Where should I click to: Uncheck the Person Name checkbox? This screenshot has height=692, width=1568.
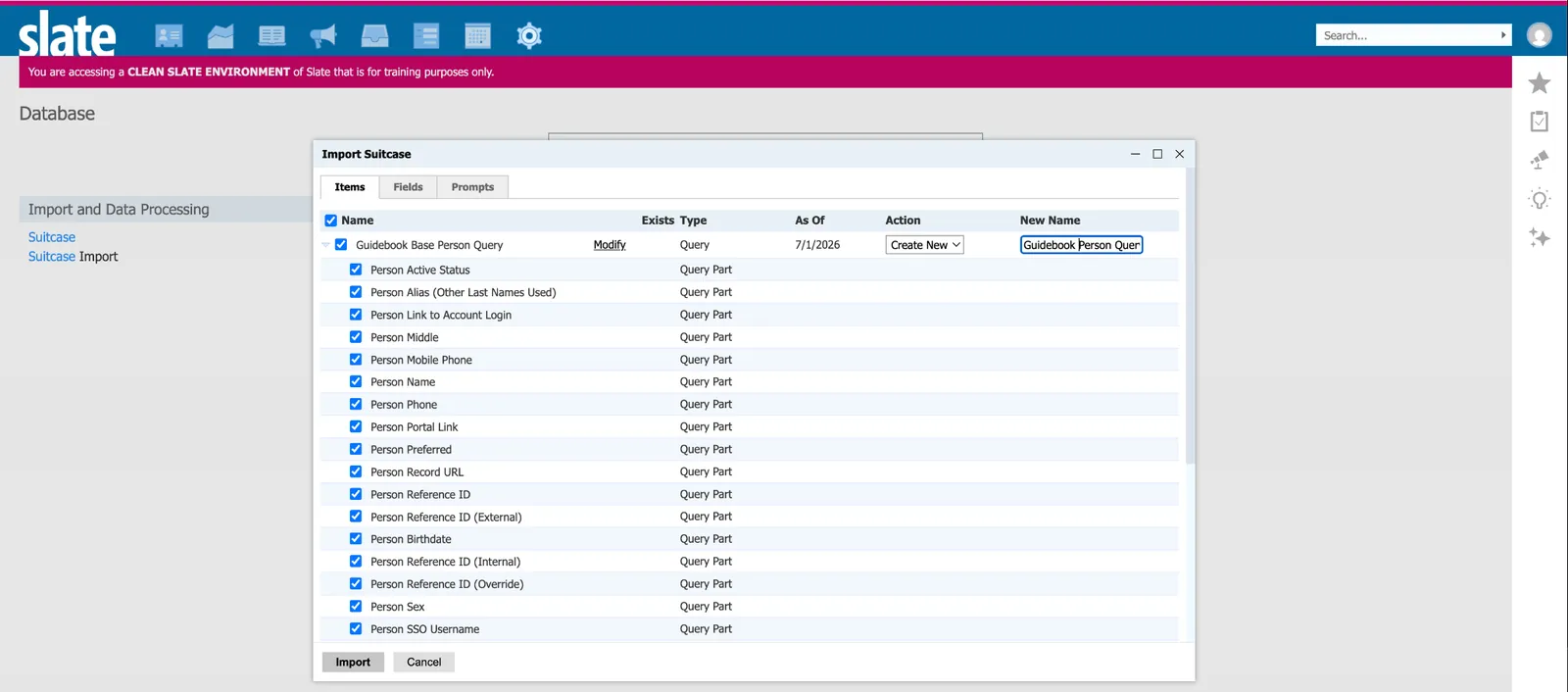[x=356, y=382]
